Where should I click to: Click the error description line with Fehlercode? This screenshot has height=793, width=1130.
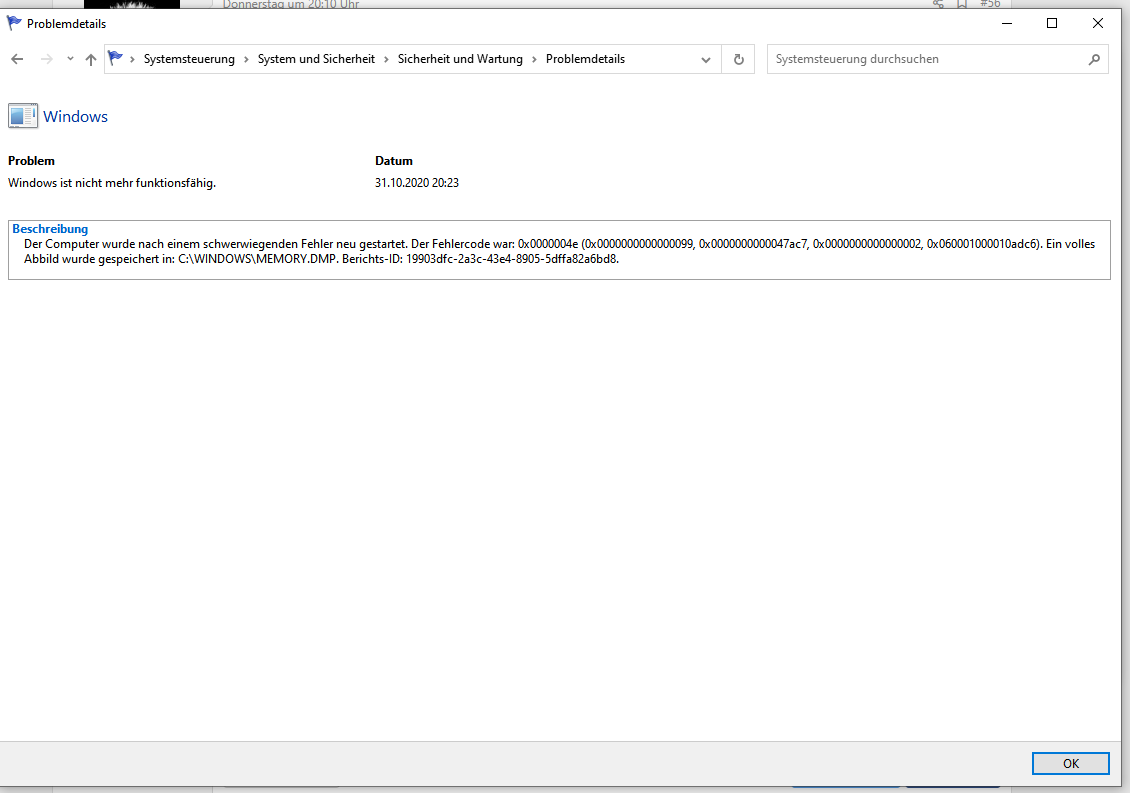point(559,244)
